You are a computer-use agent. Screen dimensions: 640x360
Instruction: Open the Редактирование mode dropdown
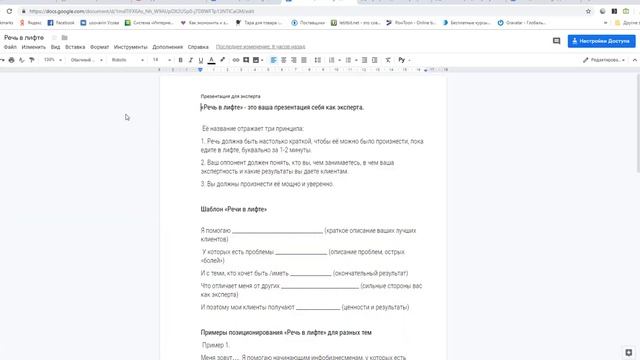click(x=604, y=60)
